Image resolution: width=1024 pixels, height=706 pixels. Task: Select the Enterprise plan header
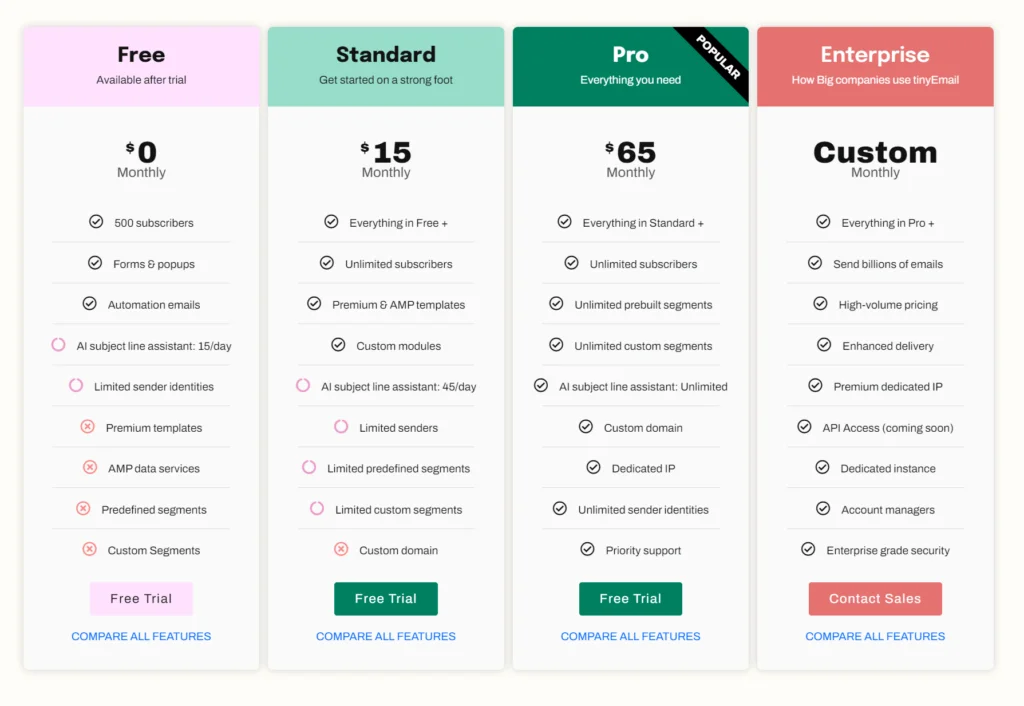click(875, 66)
